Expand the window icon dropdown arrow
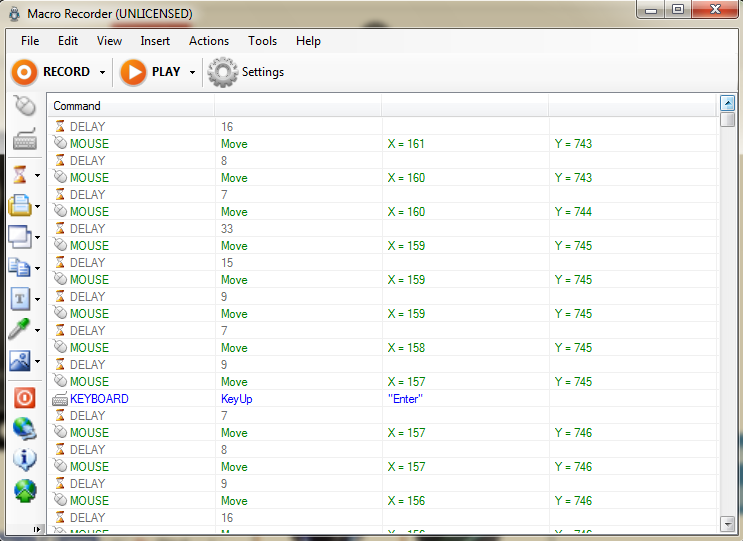743x541 pixels. click(x=37, y=237)
